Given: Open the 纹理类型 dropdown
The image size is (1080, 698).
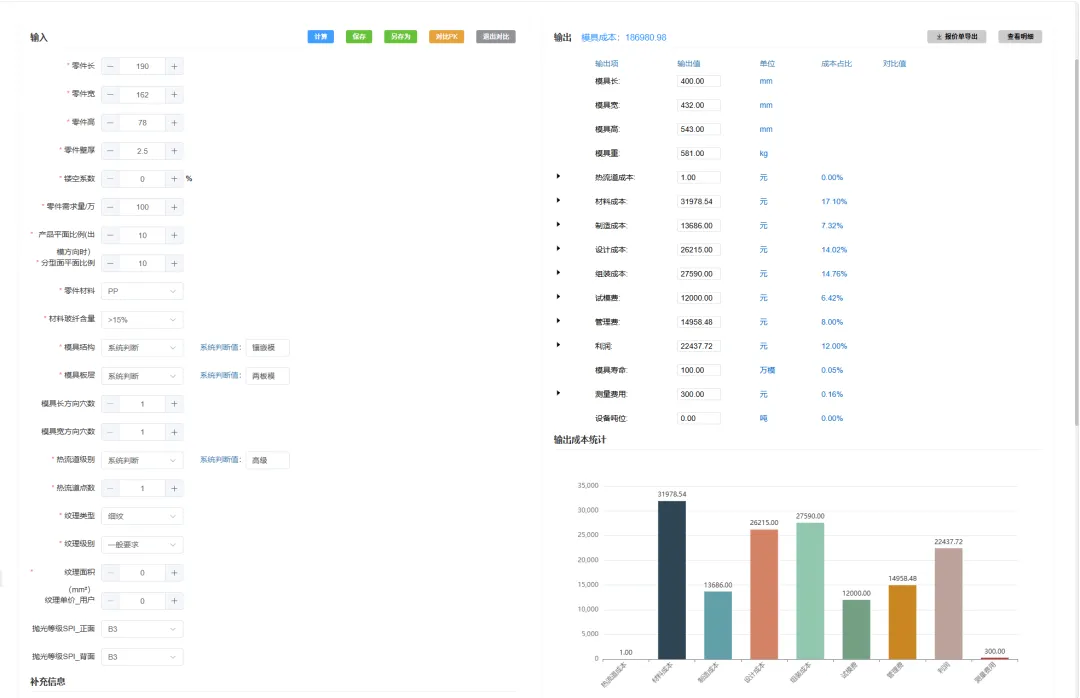Looking at the screenshot, I should click(x=142, y=516).
